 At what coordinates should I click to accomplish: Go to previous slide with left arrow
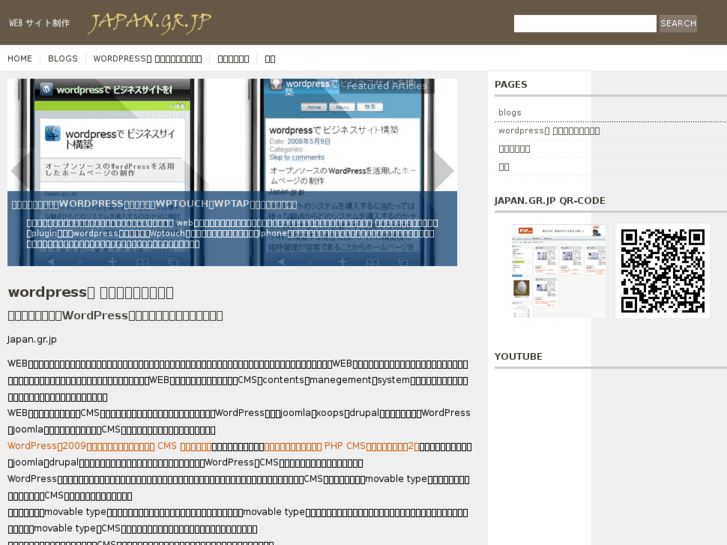[x=18, y=170]
